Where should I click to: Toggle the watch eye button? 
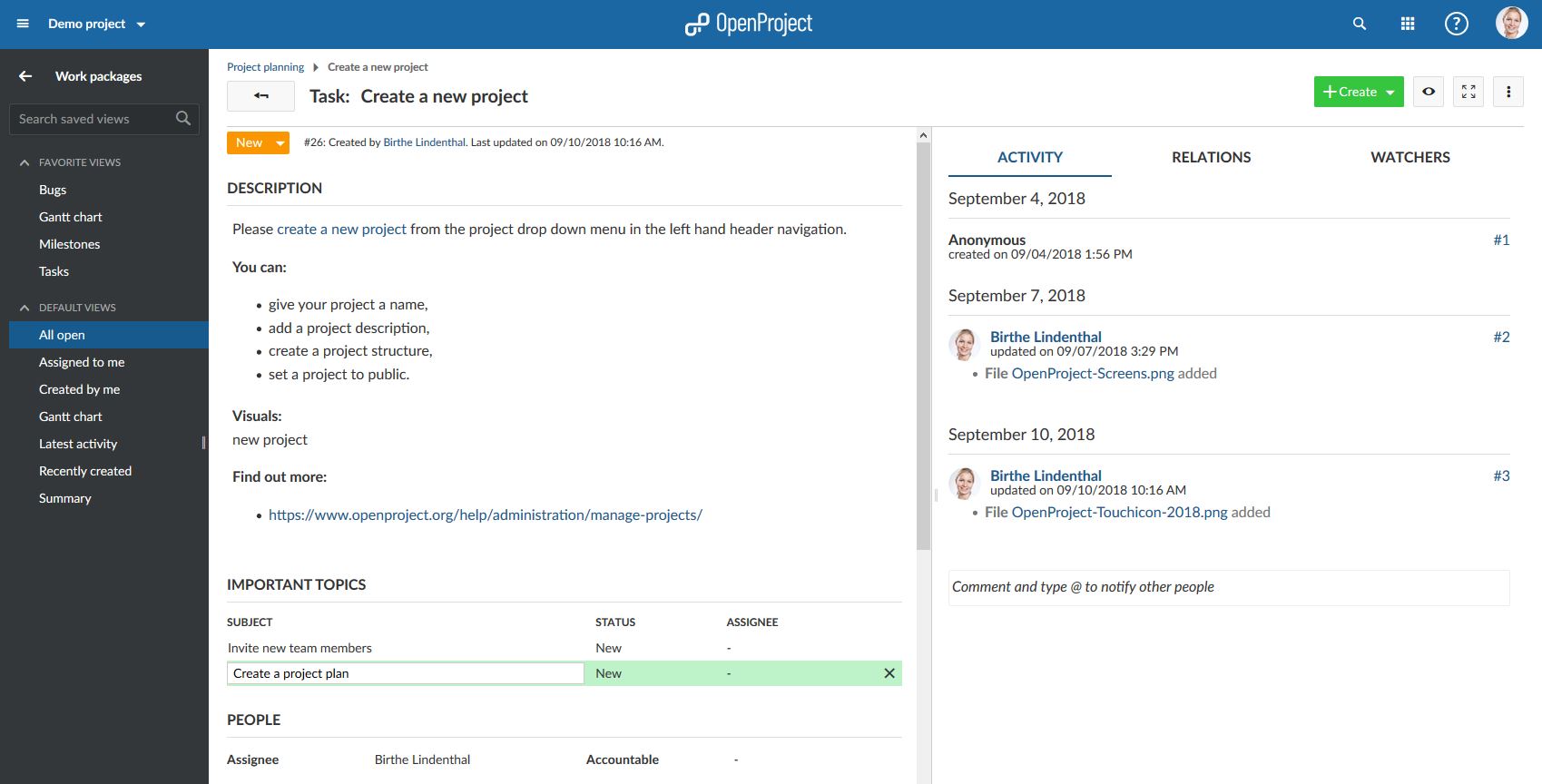coord(1429,92)
